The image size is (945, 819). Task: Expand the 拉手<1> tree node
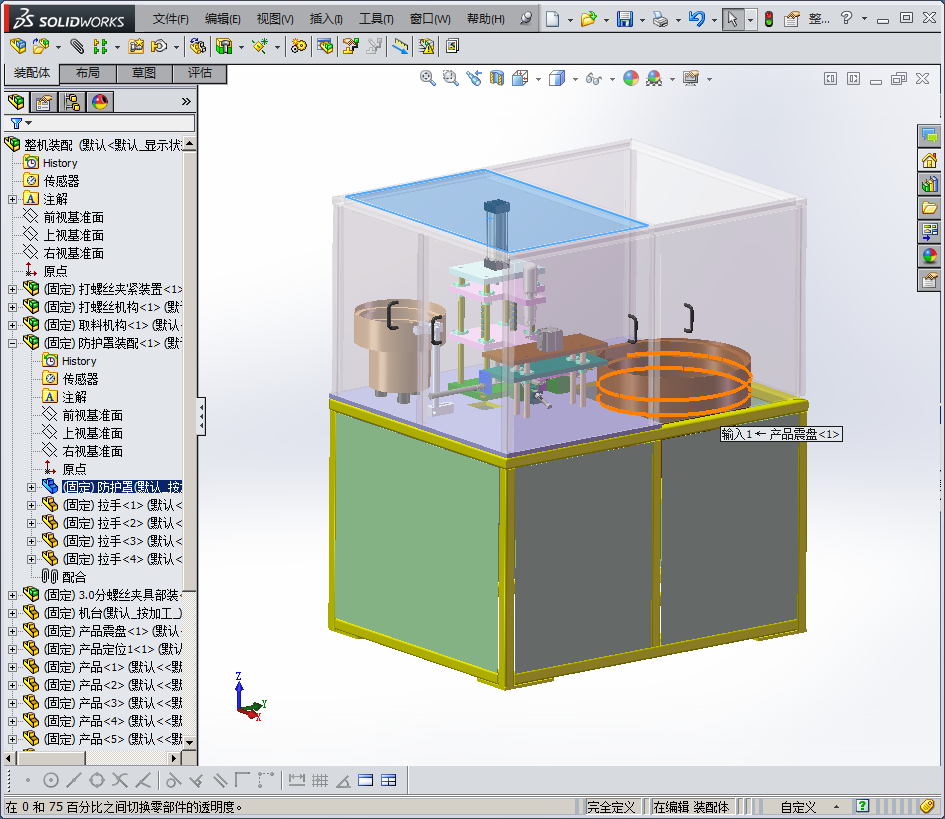click(x=31, y=505)
